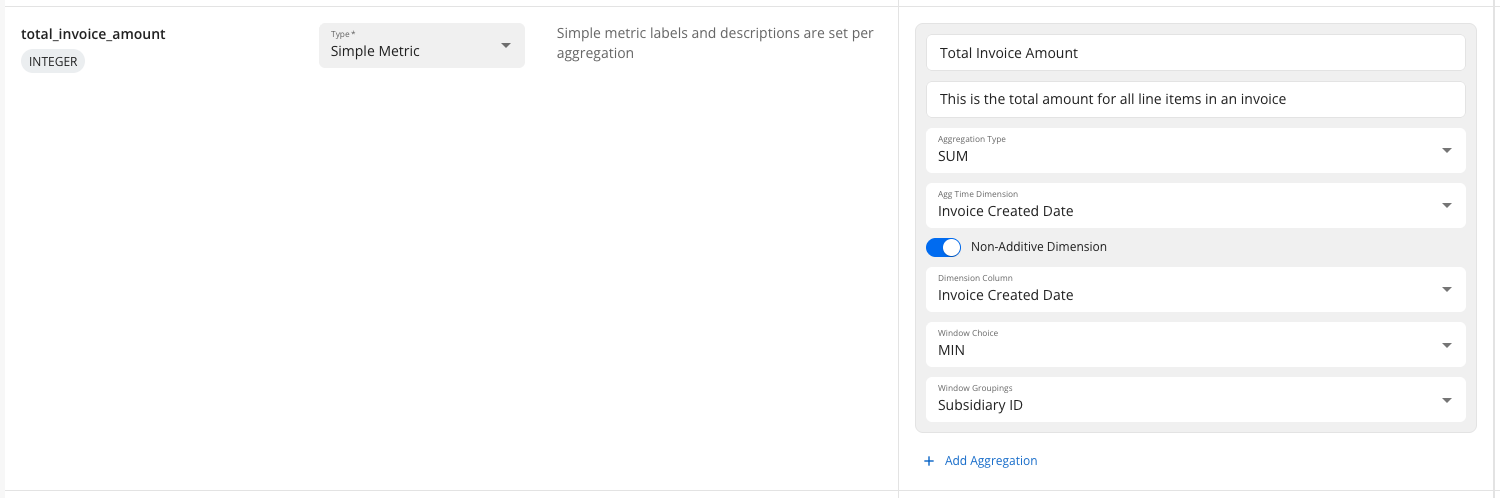
Task: Click the Agg Time Dimension caret icon
Action: click(1446, 205)
